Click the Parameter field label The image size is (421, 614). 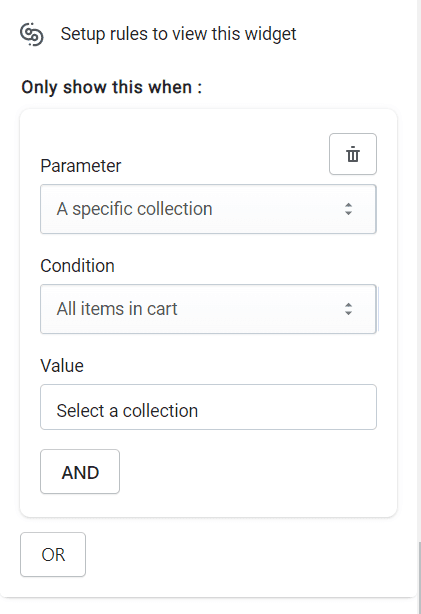[x=81, y=166]
